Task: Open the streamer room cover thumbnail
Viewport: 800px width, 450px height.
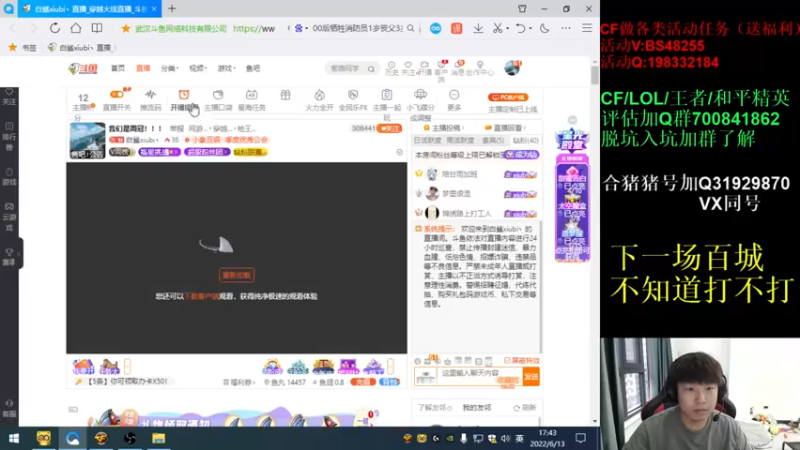Action: [x=87, y=141]
